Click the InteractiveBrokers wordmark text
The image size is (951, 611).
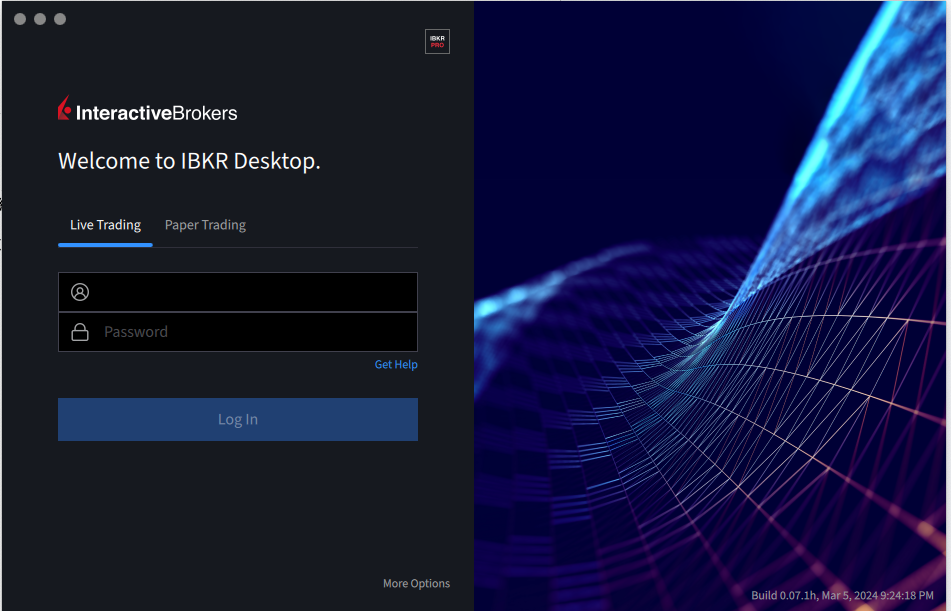157,113
